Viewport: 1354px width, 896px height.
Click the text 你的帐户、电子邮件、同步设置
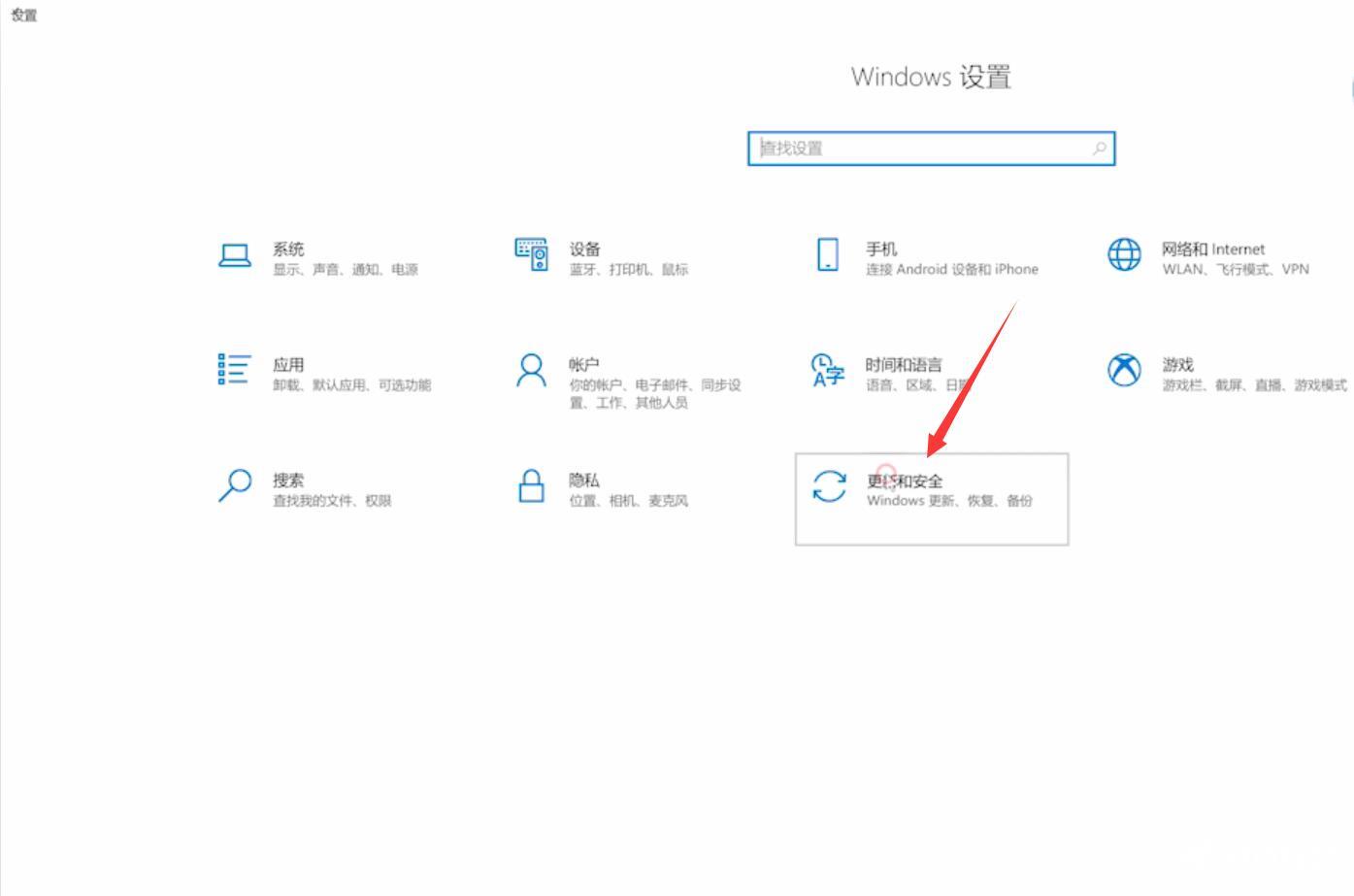click(x=655, y=393)
